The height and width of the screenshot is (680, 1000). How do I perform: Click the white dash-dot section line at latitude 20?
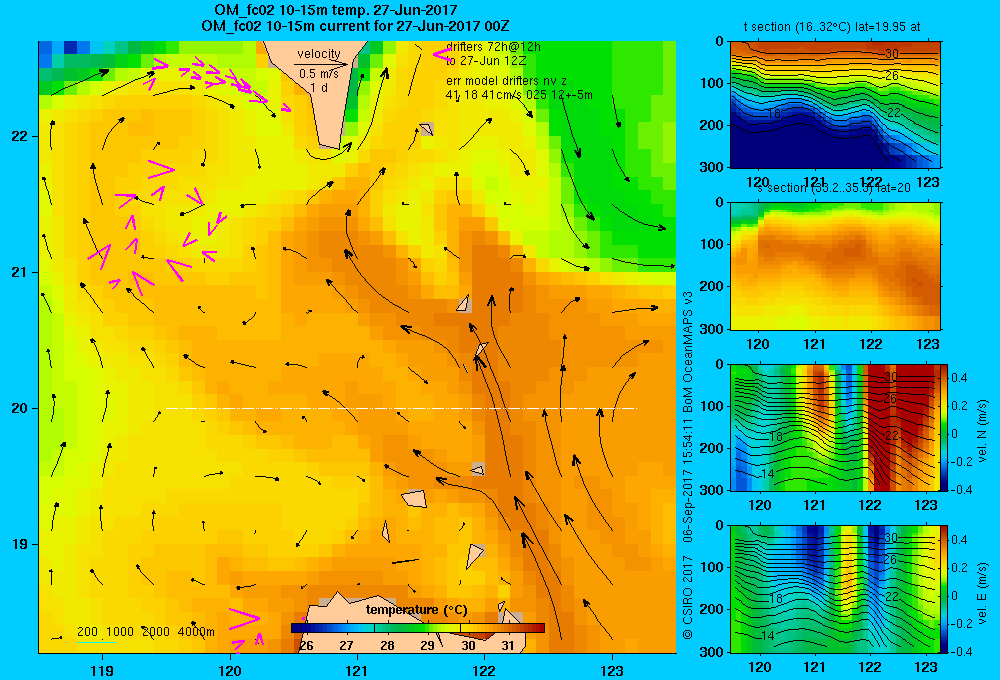pyautogui.click(x=401, y=408)
